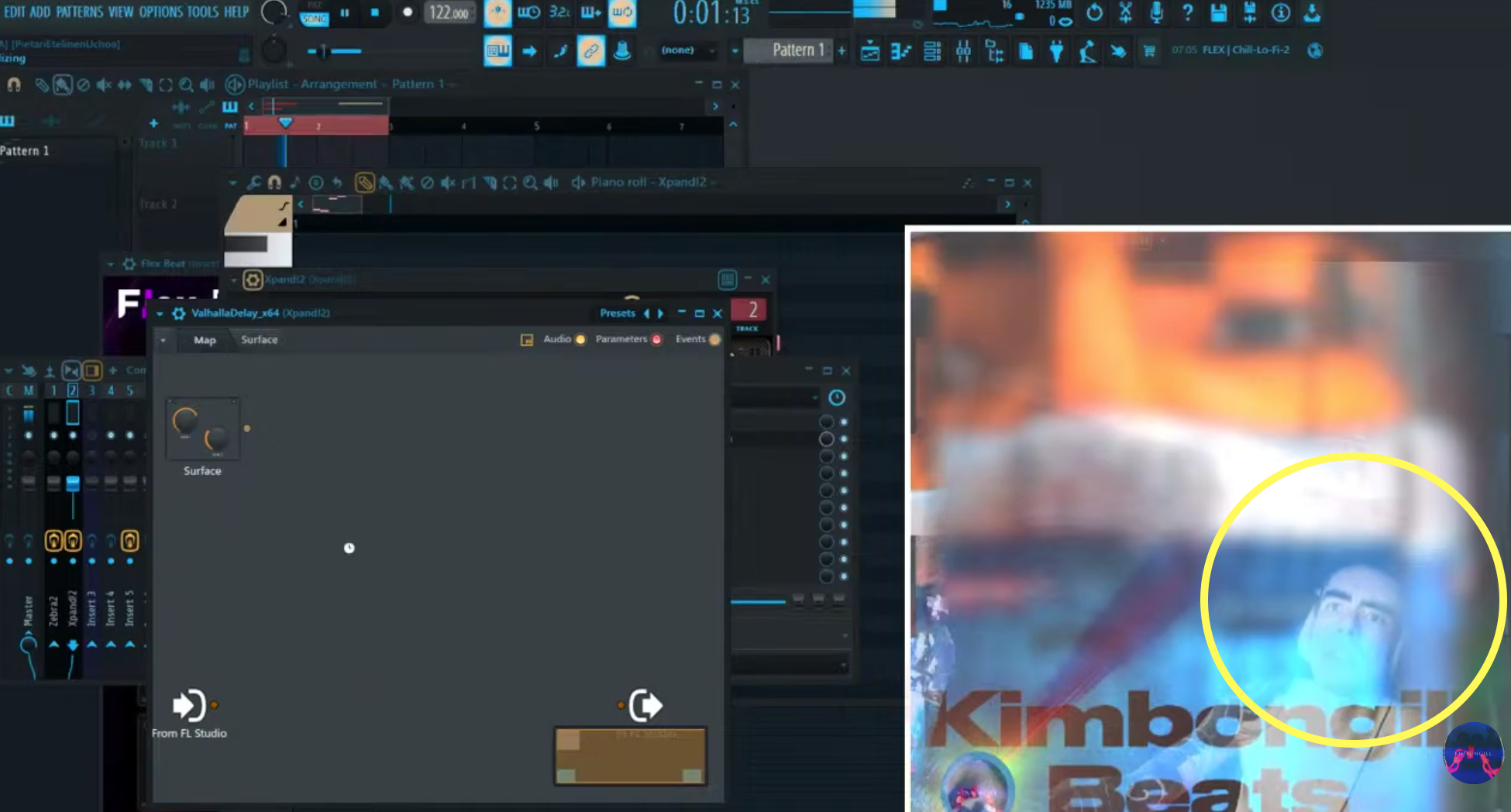The height and width of the screenshot is (812, 1511).
Task: Toggle typing keyboard to piano
Action: pyautogui.click(x=497, y=51)
